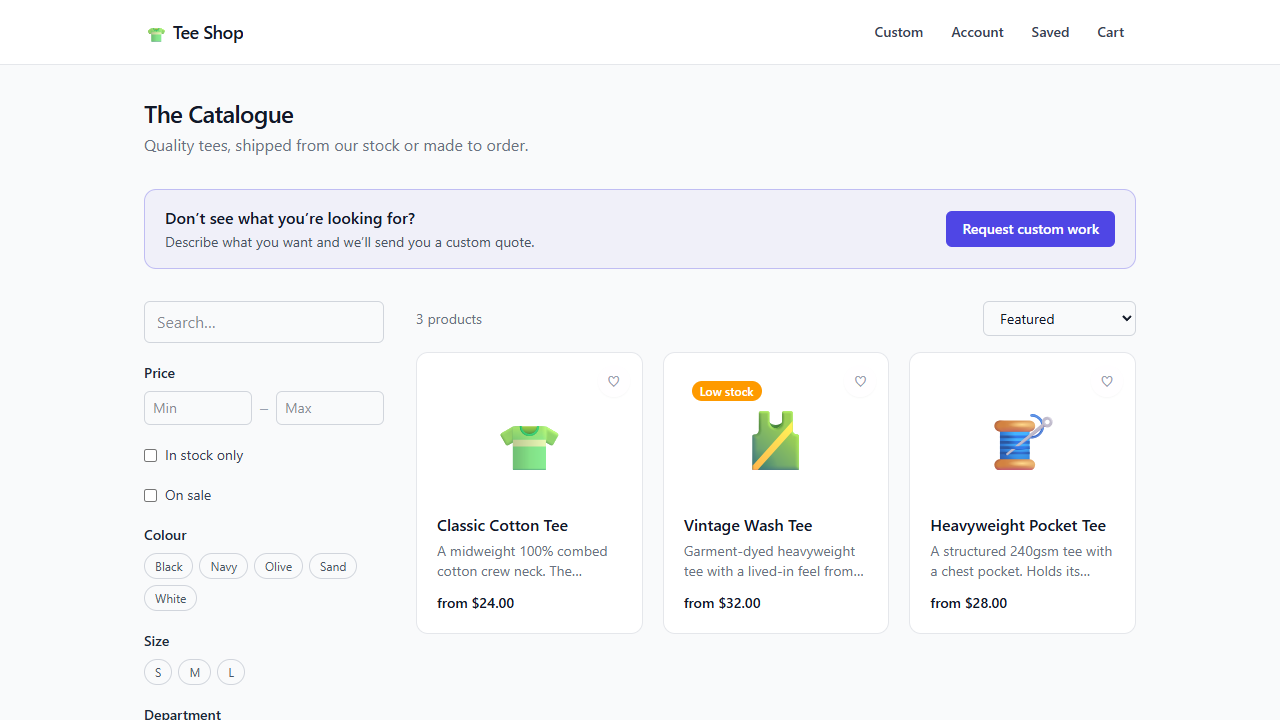Tick the On sale checkbox
The width and height of the screenshot is (1280, 720).
pos(151,495)
